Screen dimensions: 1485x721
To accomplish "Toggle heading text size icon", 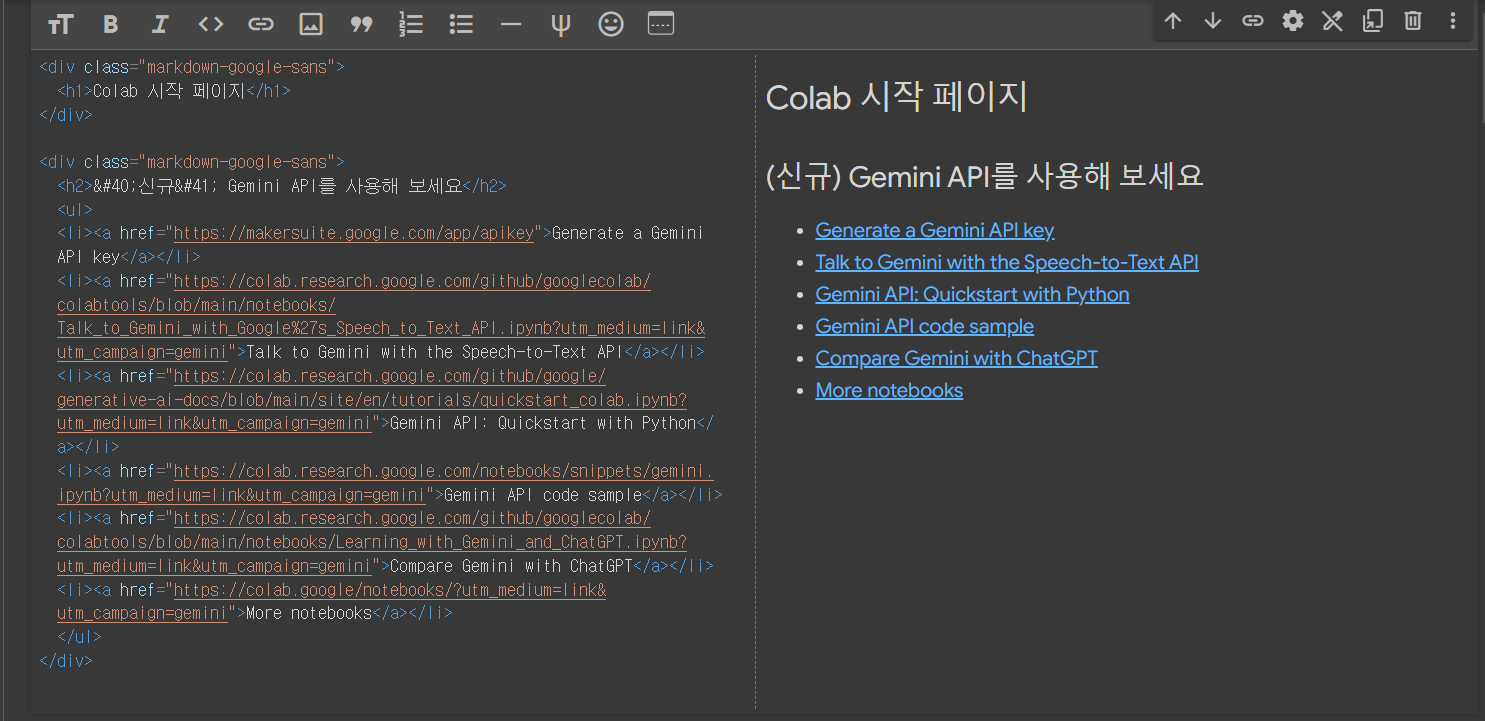I will (61, 24).
